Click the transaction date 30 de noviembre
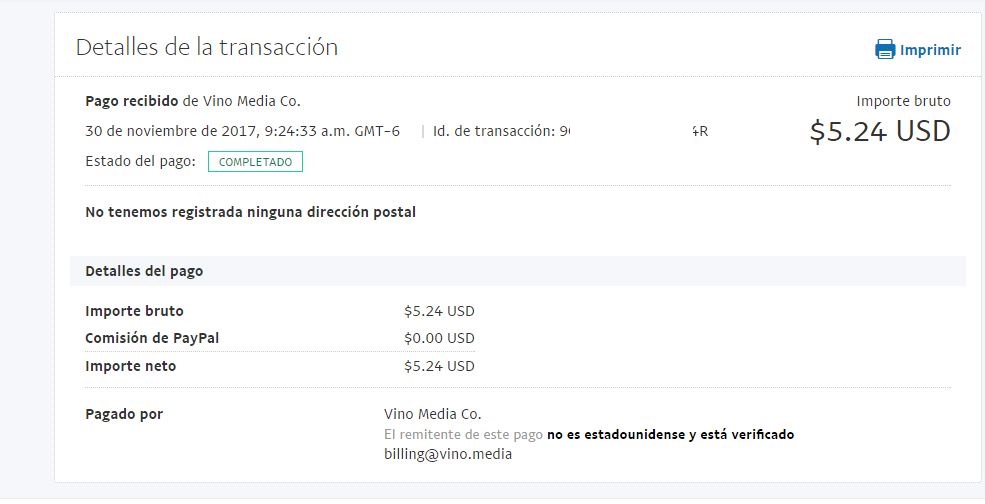This screenshot has width=985, height=504. [242, 131]
